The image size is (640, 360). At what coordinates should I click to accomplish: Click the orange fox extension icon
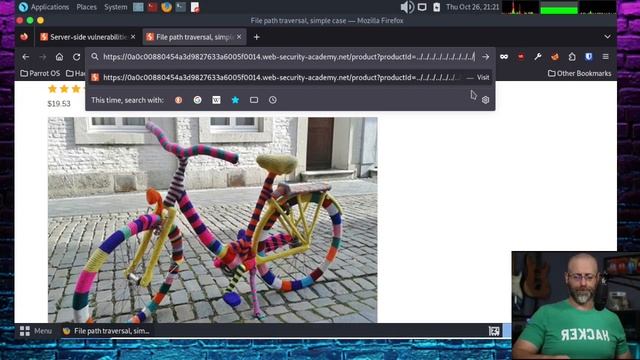pyautogui.click(x=555, y=57)
